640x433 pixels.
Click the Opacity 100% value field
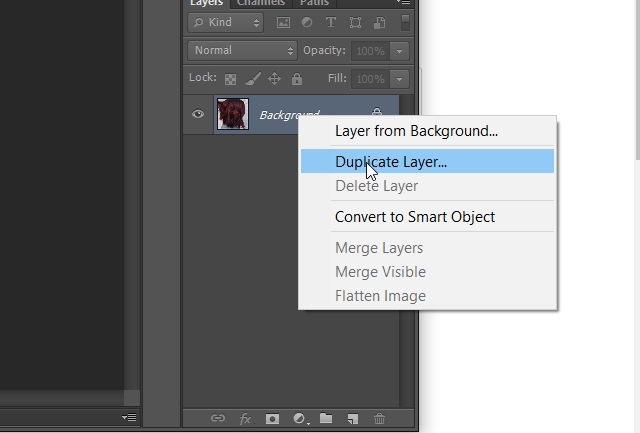pyautogui.click(x=371, y=51)
